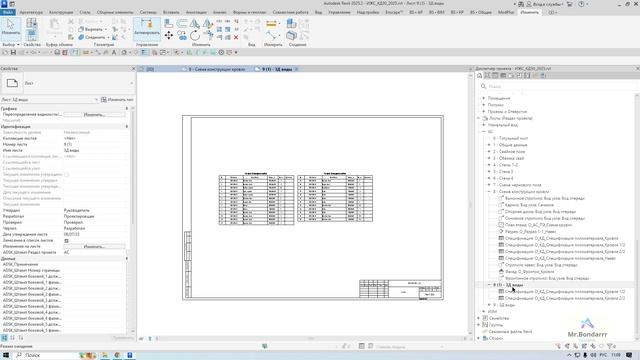Screen dimensions: 640x360
Task: Click the Revit application logo icon
Action: (4, 4)
